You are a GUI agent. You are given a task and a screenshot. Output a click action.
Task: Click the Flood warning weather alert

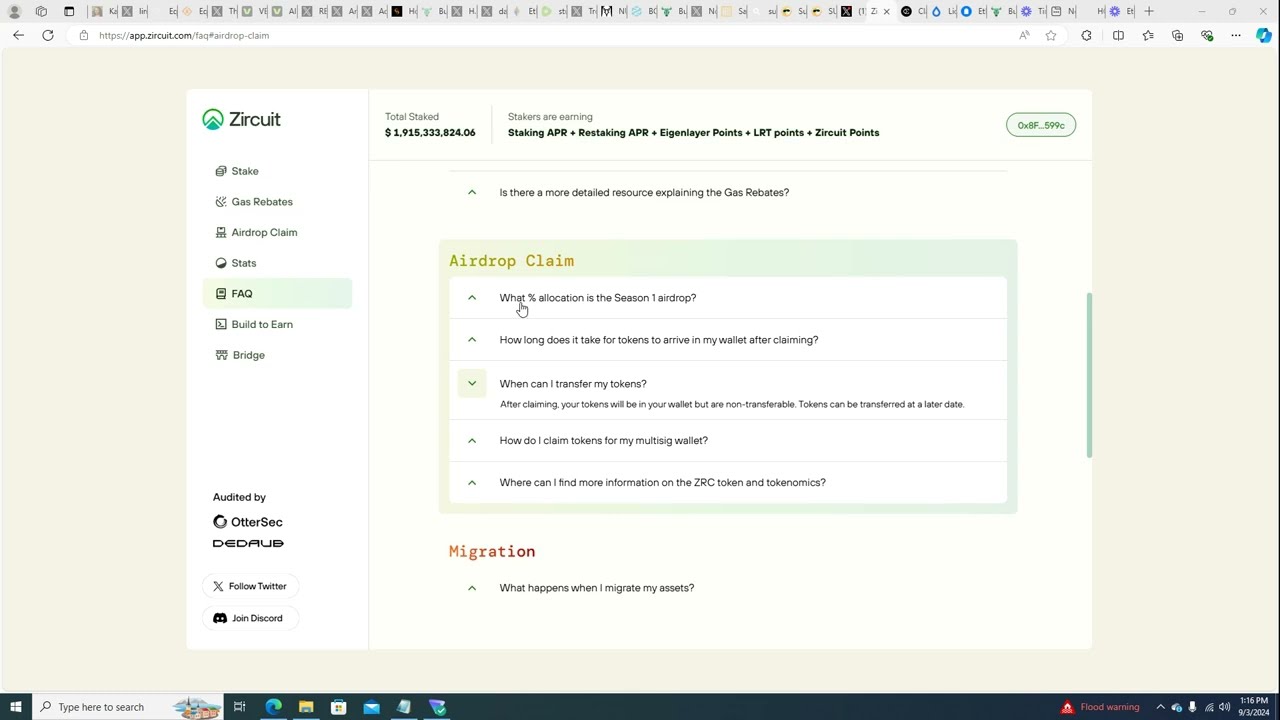1100,707
